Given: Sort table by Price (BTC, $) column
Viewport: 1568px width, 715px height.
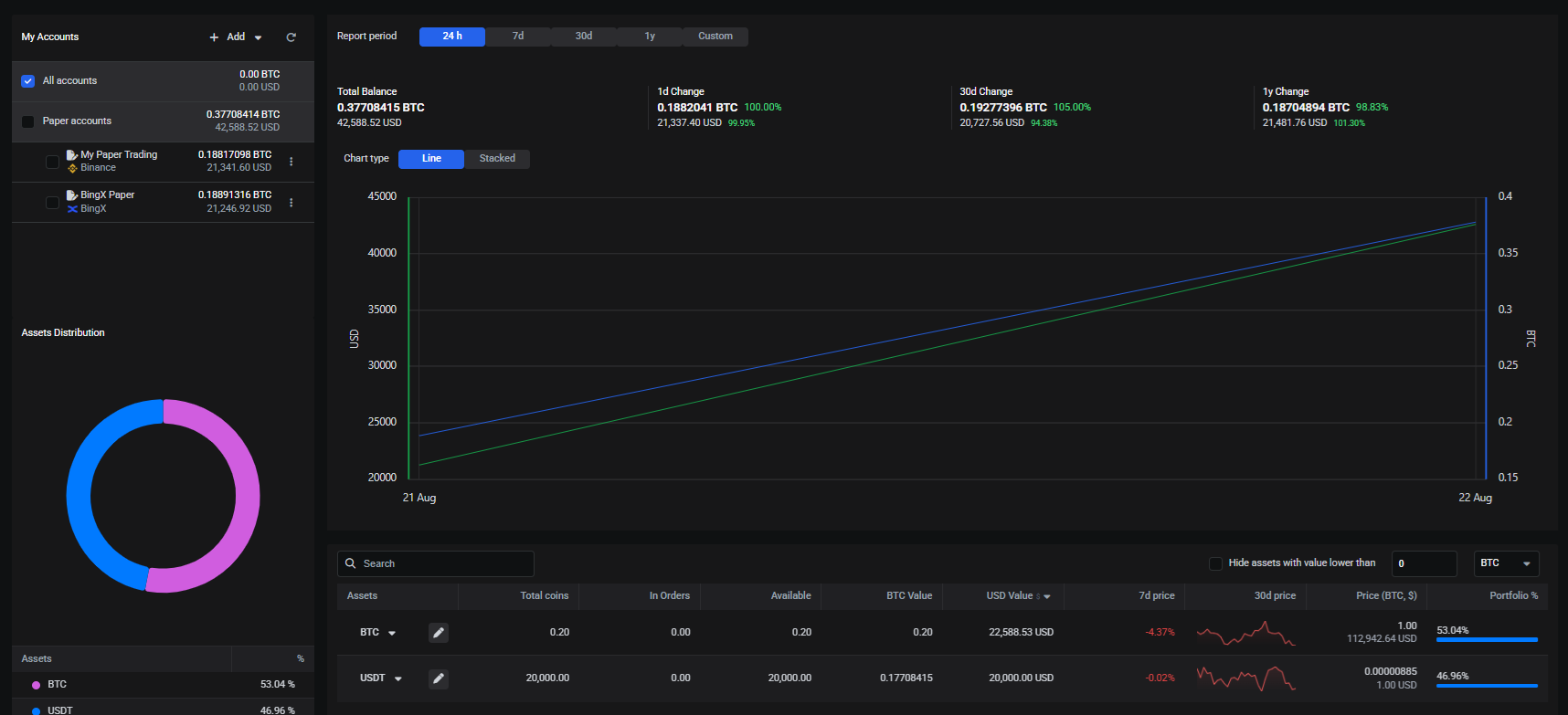Looking at the screenshot, I should click(x=1386, y=595).
